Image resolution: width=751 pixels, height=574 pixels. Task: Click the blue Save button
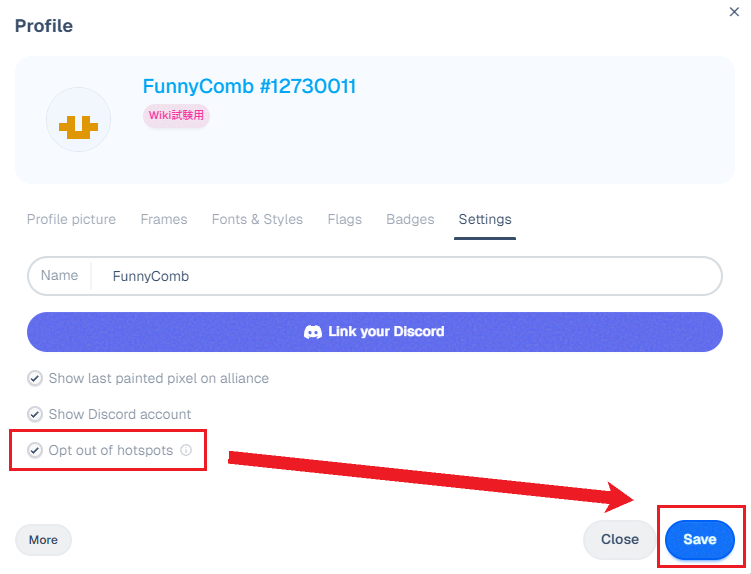[700, 540]
